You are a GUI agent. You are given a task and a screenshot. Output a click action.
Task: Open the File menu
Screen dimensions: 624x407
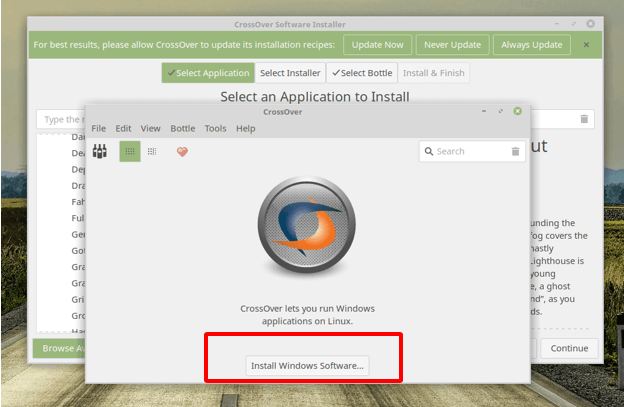point(98,129)
